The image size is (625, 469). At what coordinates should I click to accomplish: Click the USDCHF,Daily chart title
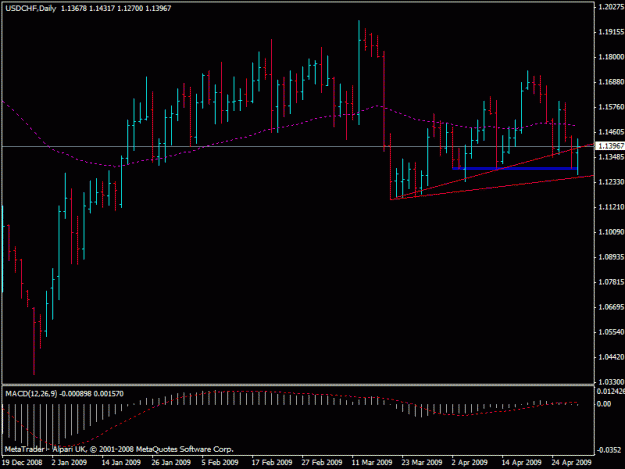(x=31, y=8)
